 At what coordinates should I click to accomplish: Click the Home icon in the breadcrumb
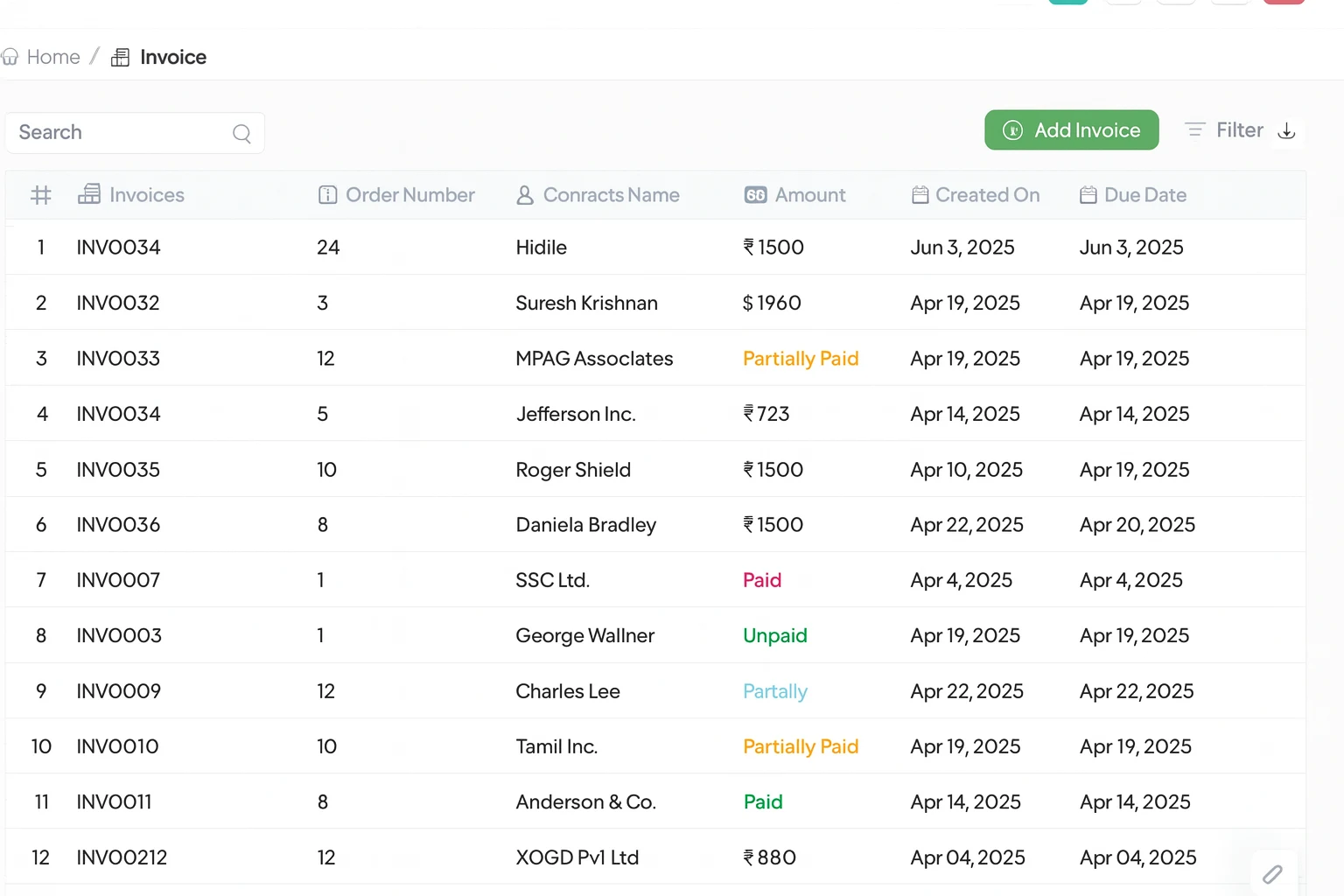10,58
